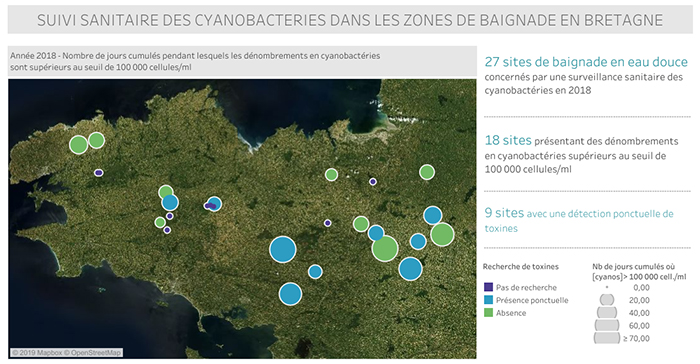The image size is (700, 364).
Task: Click the westernmost green circle on the map
Action: 79,145
